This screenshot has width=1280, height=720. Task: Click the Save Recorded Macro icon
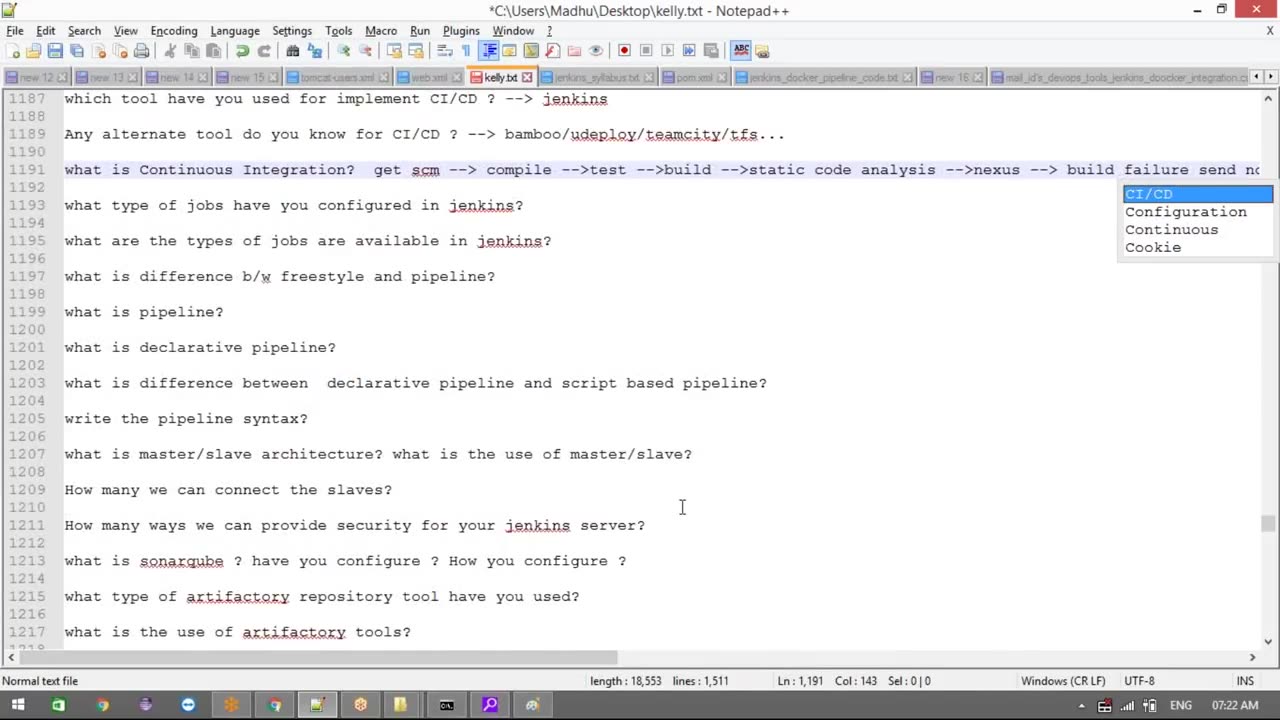[711, 51]
